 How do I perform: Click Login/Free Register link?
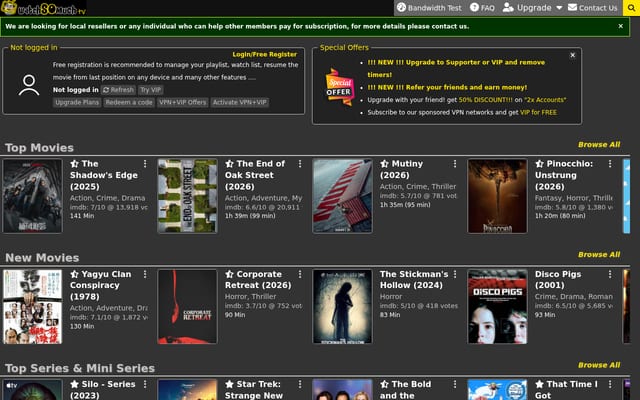[264, 54]
